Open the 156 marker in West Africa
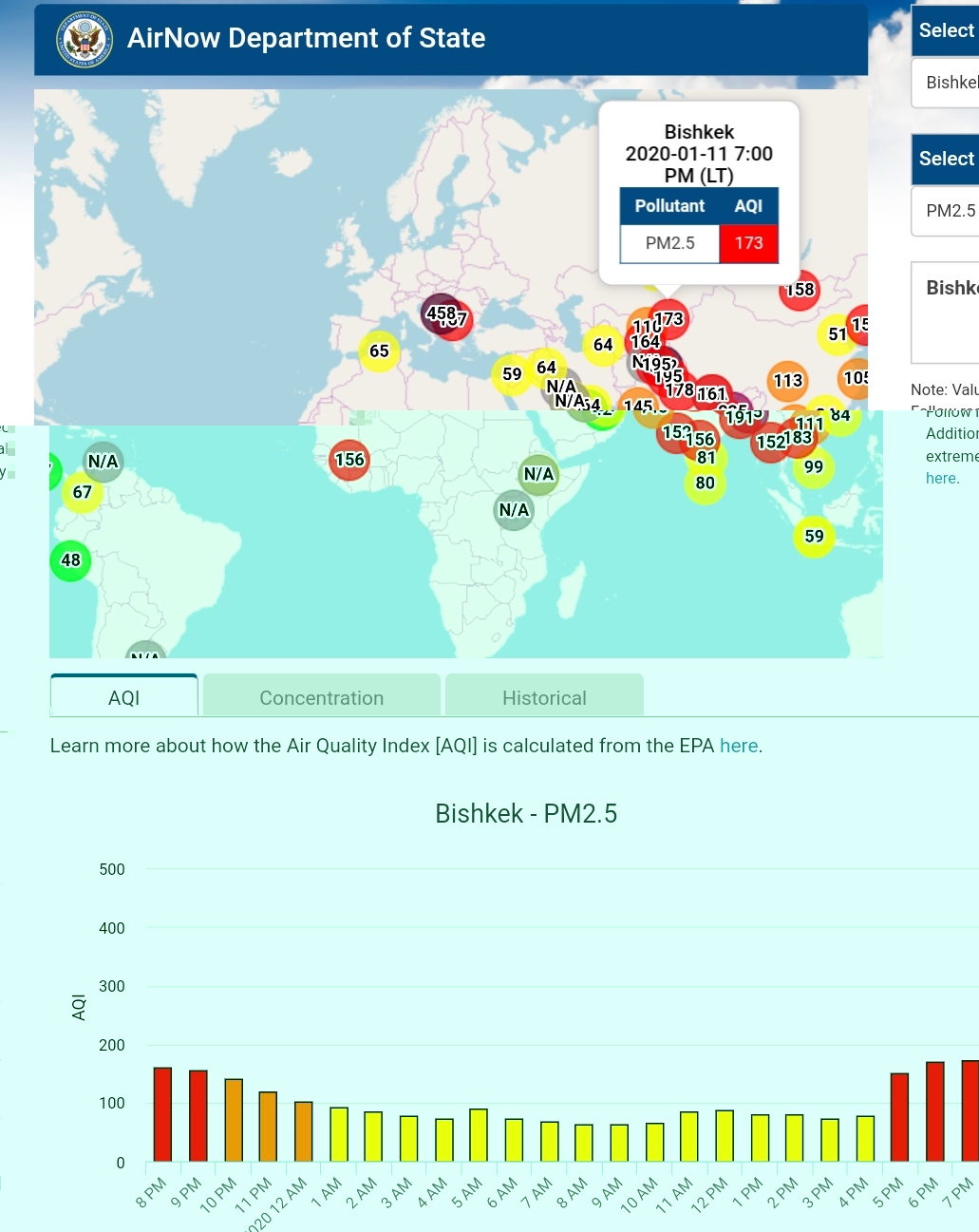This screenshot has width=979, height=1232. click(349, 460)
